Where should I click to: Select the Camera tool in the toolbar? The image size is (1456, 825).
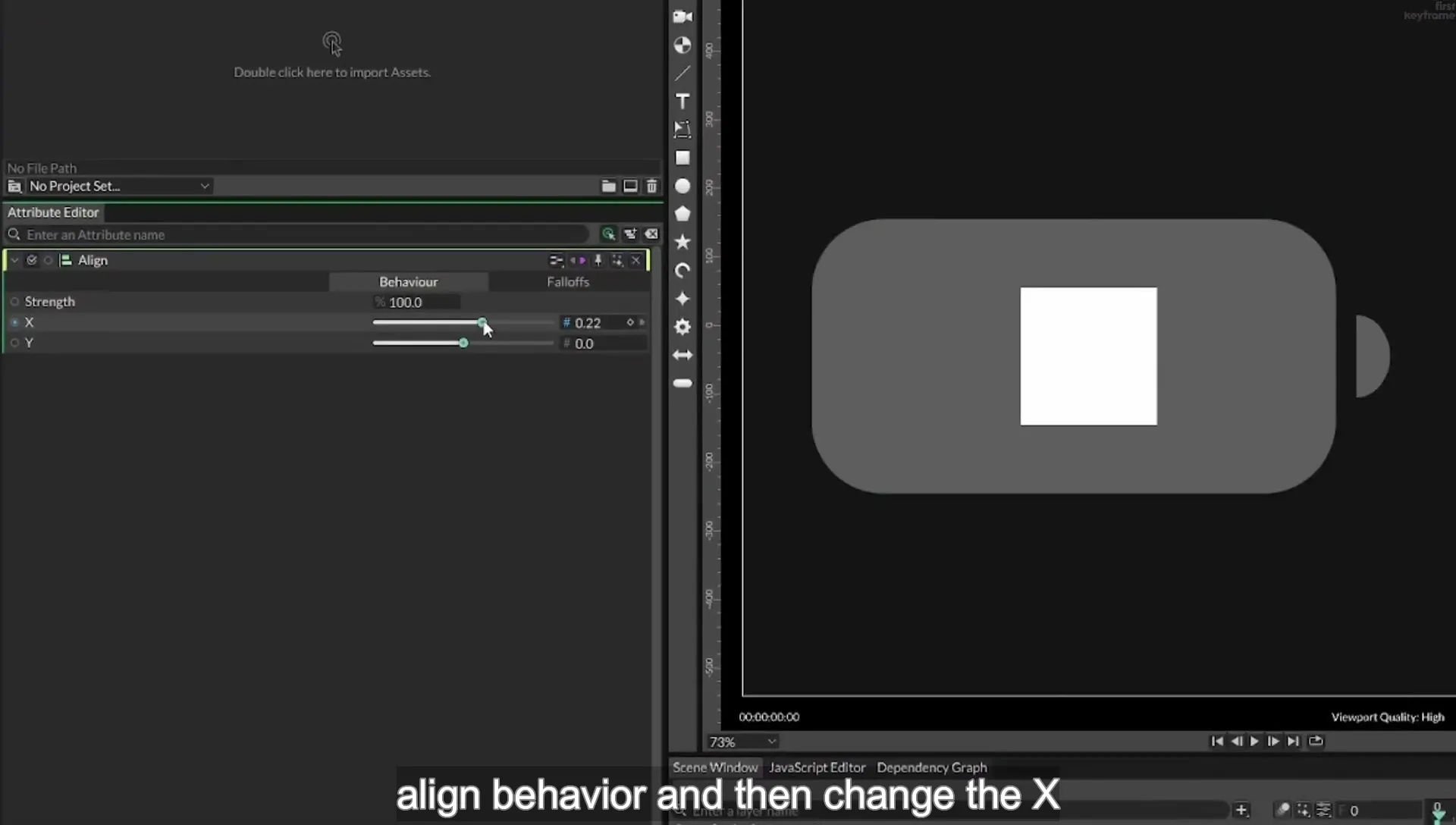click(682, 17)
